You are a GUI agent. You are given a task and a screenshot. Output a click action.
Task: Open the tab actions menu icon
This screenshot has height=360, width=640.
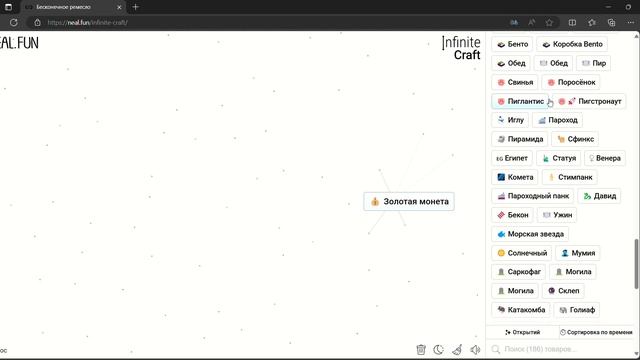8,7
